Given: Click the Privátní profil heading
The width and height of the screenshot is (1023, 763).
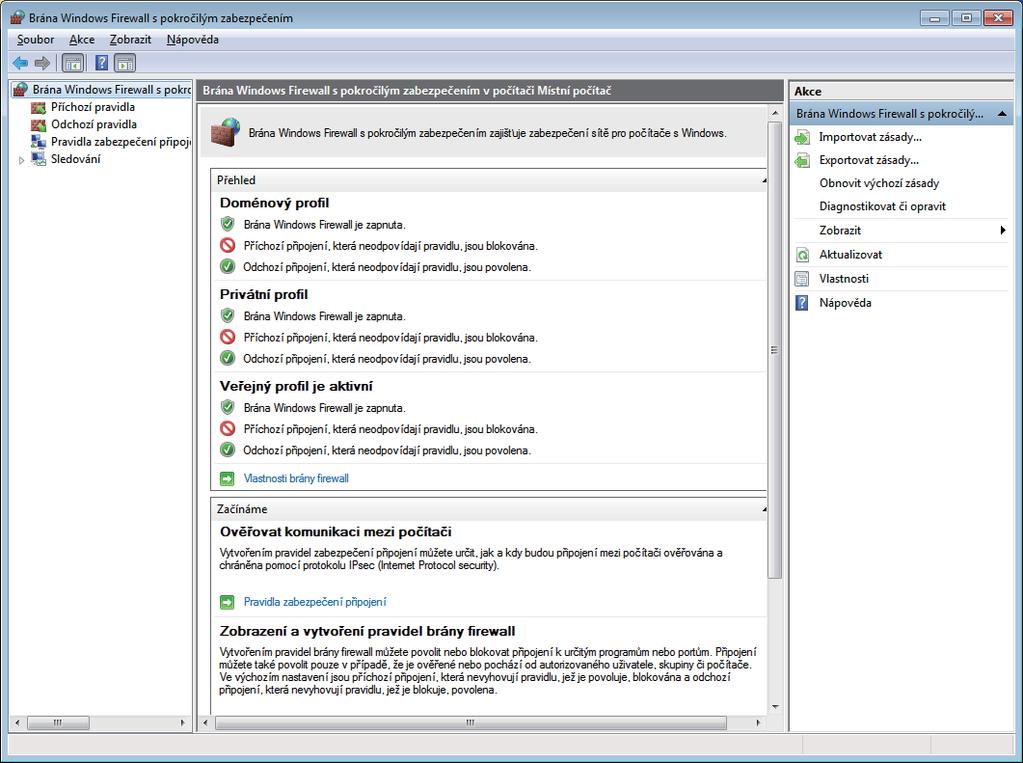Looking at the screenshot, I should pos(264,294).
